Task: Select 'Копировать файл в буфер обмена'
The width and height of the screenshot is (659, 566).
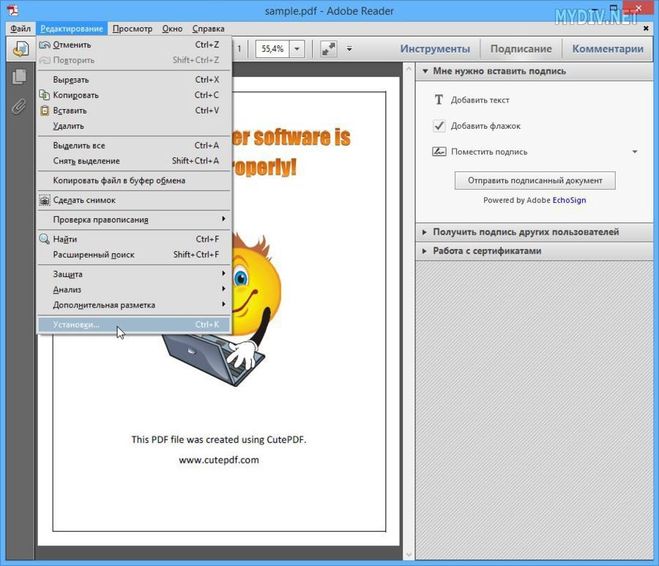Action: pyautogui.click(x=134, y=180)
